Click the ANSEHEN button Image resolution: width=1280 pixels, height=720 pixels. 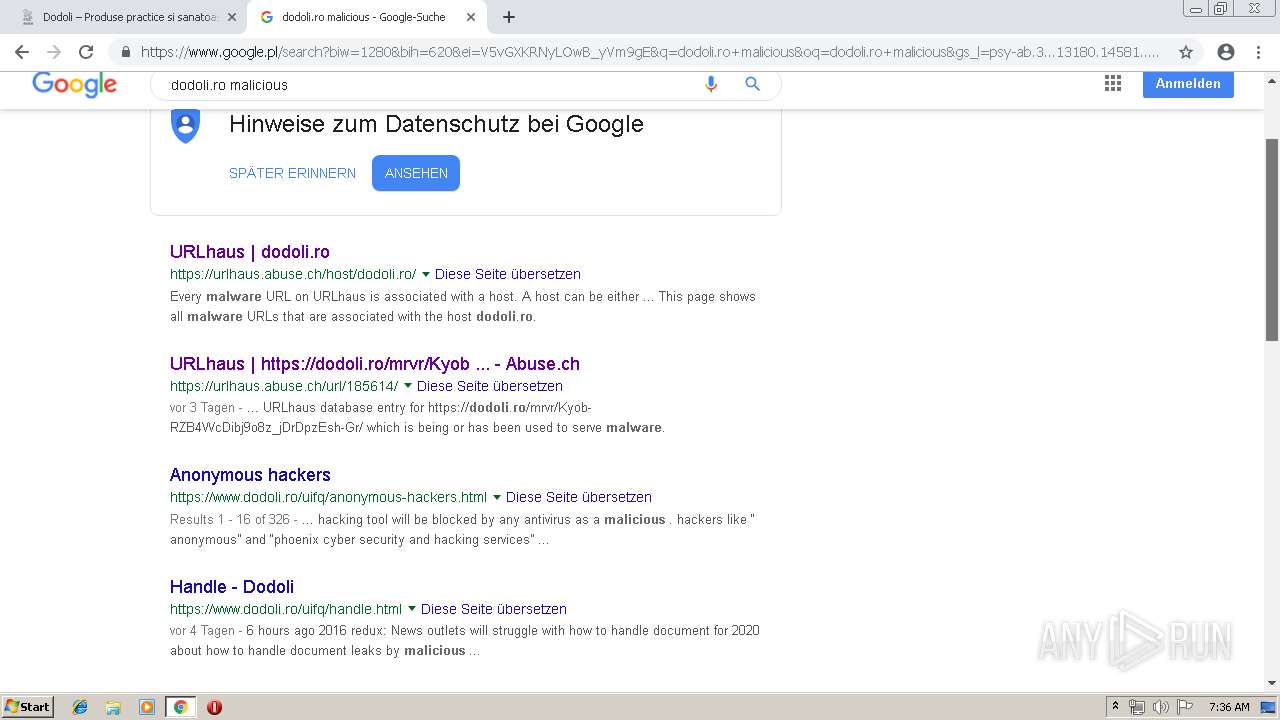pyautogui.click(x=416, y=173)
